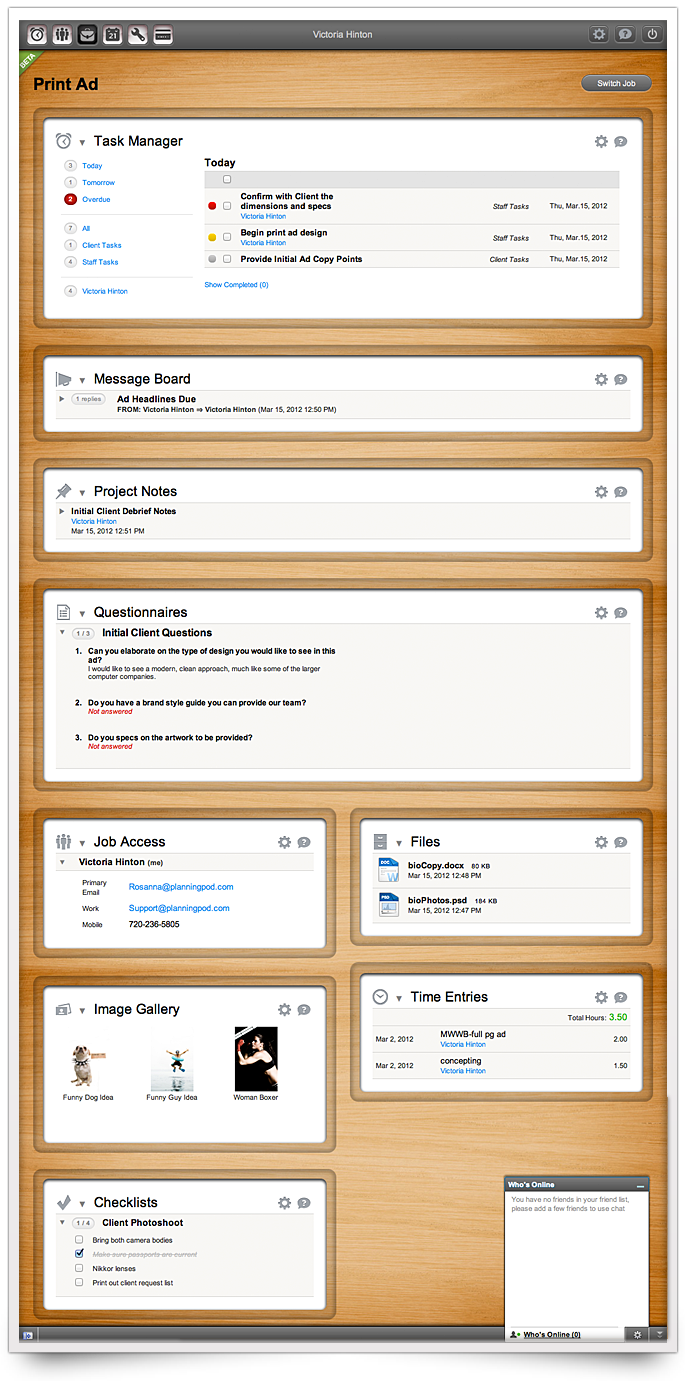Collapse the Project Notes panel triangle
The width and height of the screenshot is (685, 1381).
[x=83, y=493]
